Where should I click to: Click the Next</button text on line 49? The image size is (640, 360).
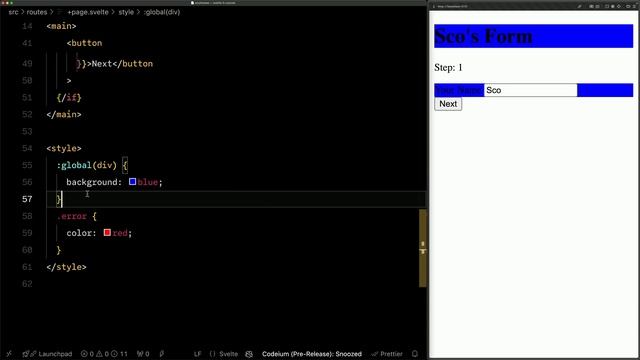[x=122, y=64]
